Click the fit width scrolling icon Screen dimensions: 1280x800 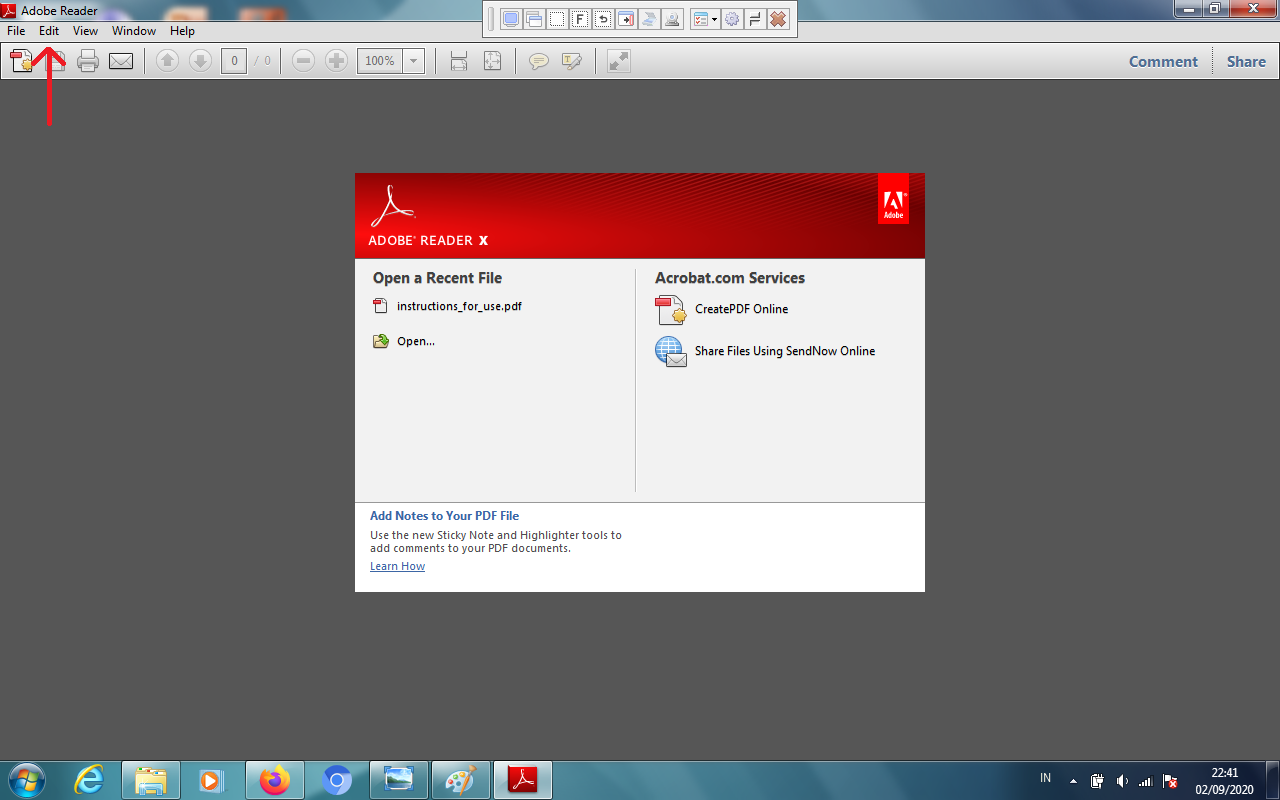pos(459,61)
